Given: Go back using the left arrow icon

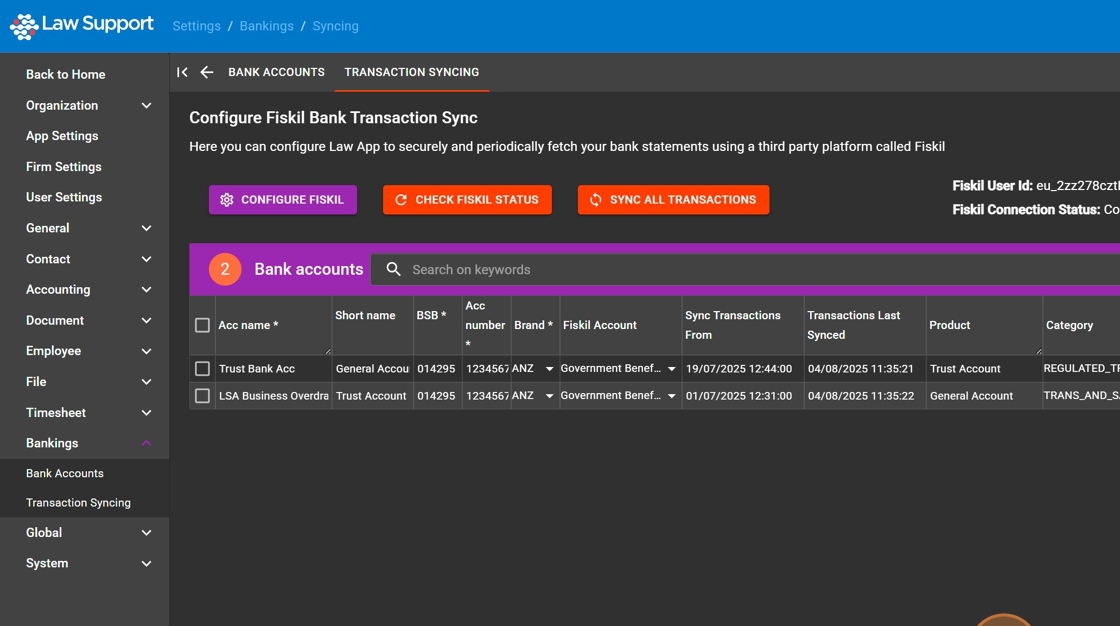Looking at the screenshot, I should point(207,72).
